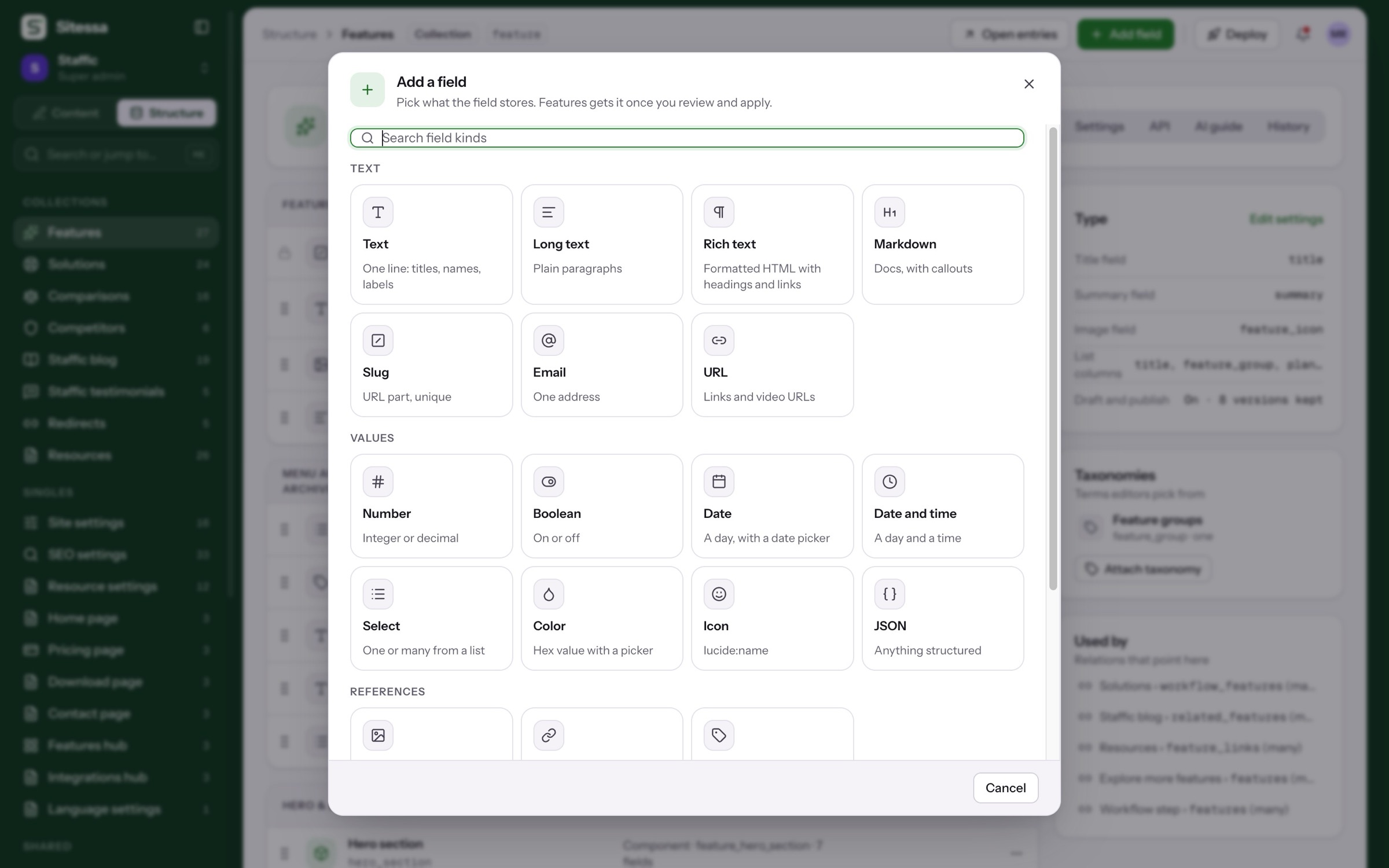Screen dimensions: 1389x868
Task: Click the green plus icon in dialog header
Action: click(367, 90)
